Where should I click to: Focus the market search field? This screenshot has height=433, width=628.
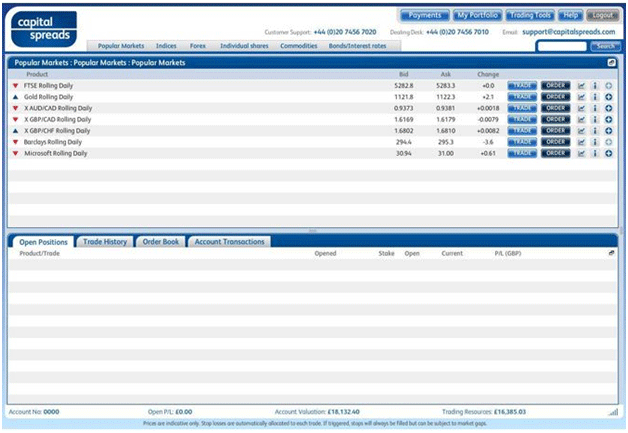(x=562, y=46)
